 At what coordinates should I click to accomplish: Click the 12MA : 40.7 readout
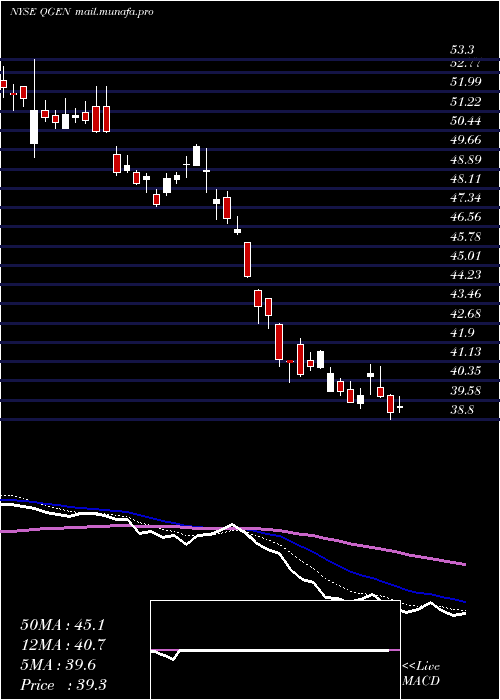[x=63, y=645]
